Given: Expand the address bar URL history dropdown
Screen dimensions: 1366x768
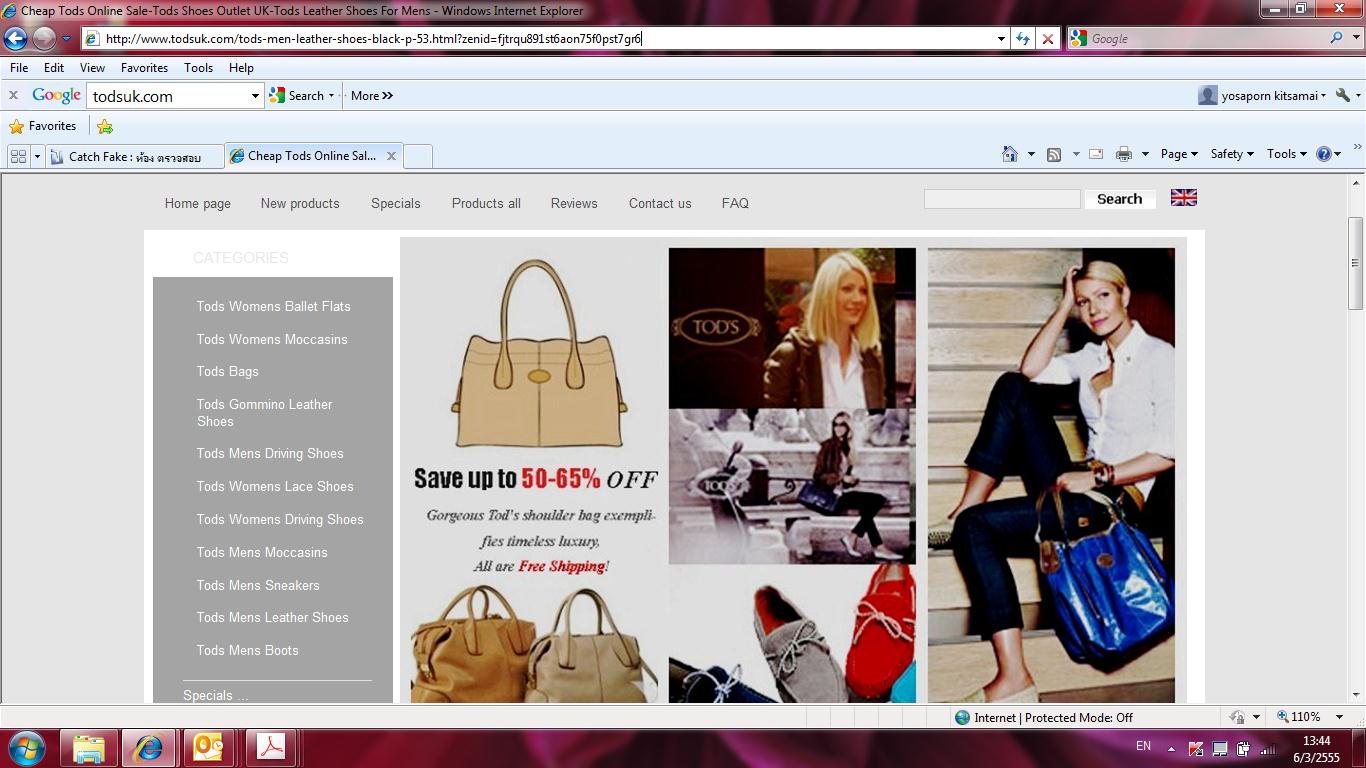Looking at the screenshot, I should 1001,39.
